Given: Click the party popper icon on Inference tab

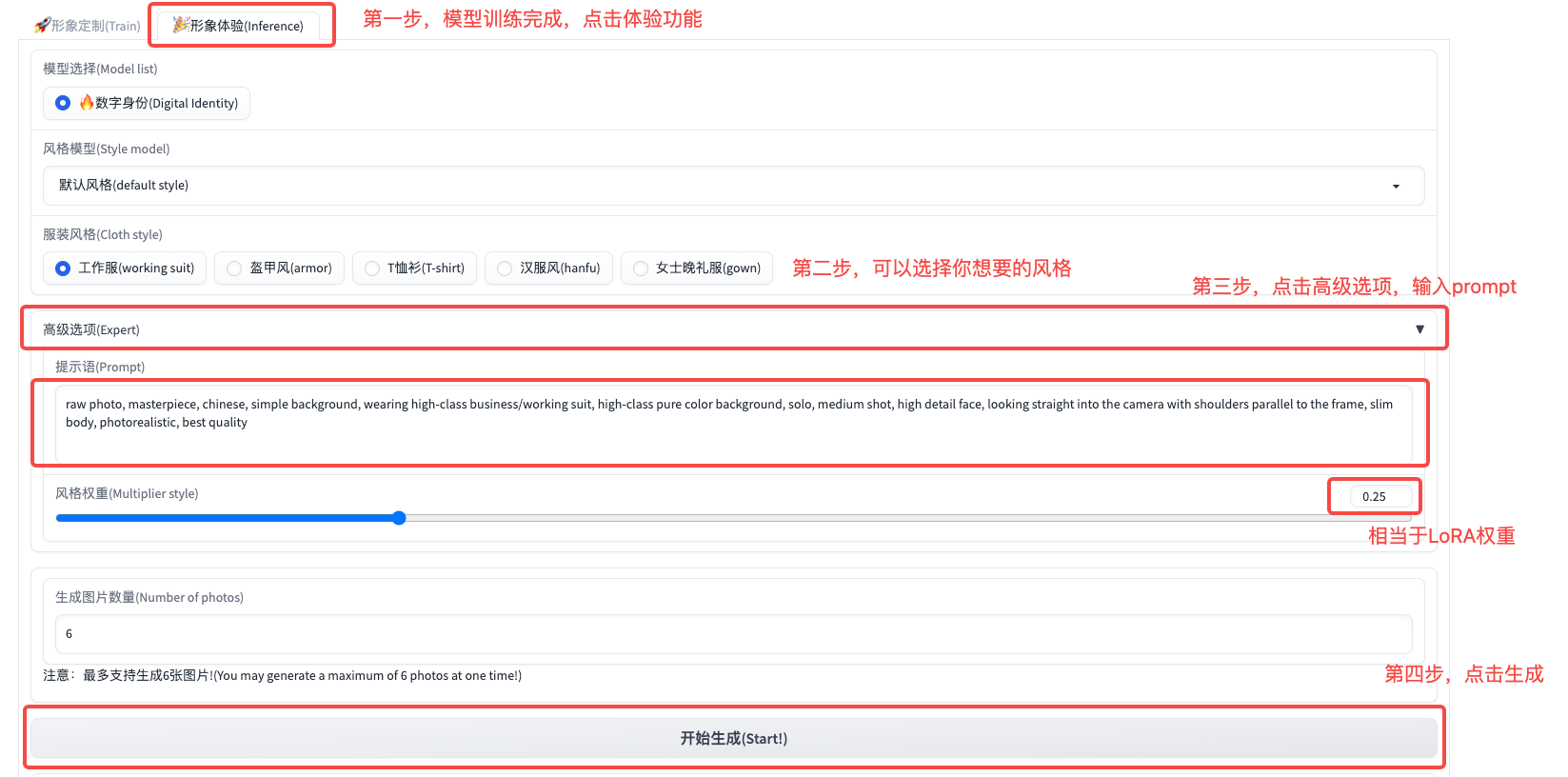Looking at the screenshot, I should tap(180, 25).
